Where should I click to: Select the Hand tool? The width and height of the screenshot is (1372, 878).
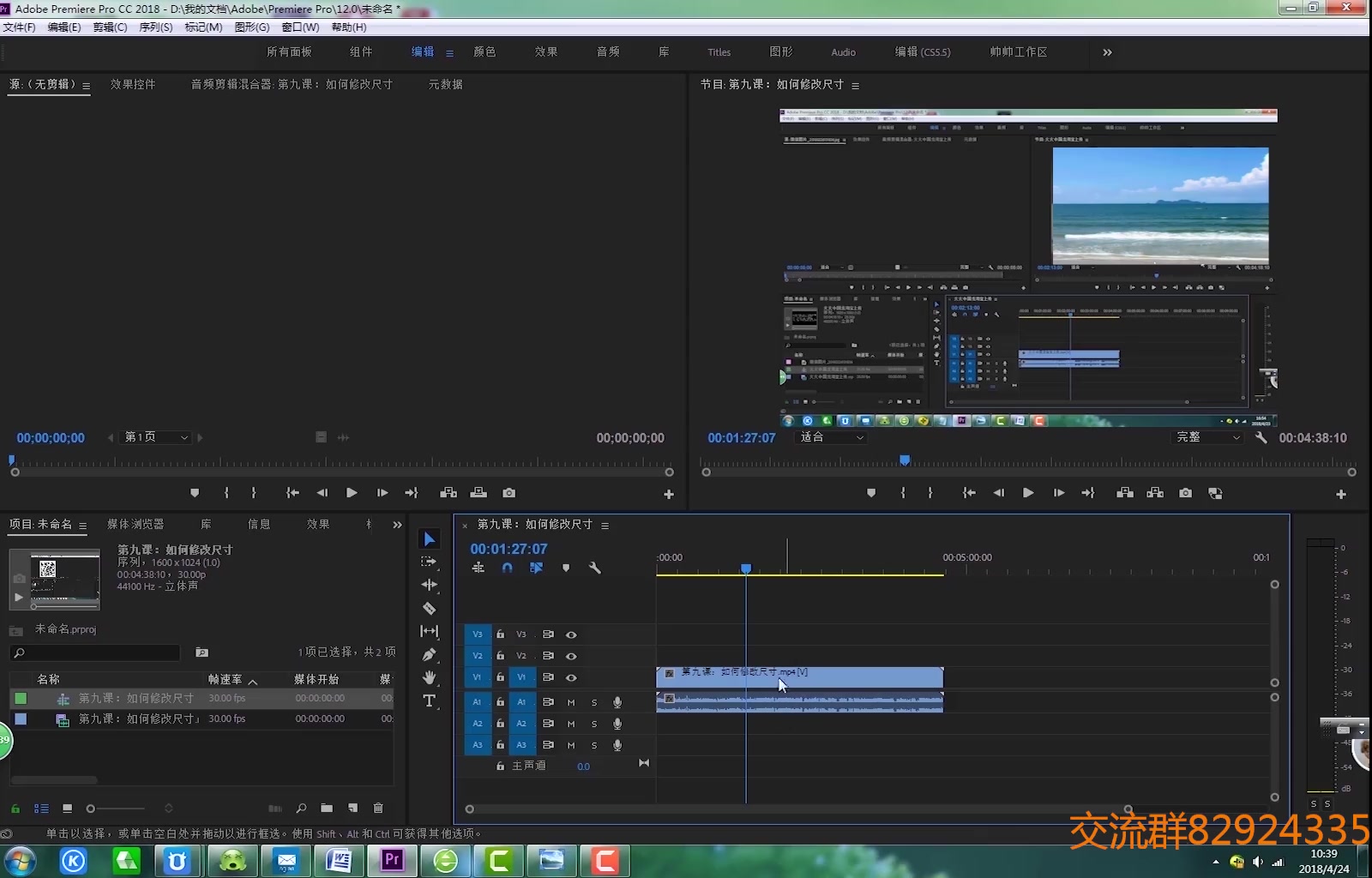coord(430,678)
